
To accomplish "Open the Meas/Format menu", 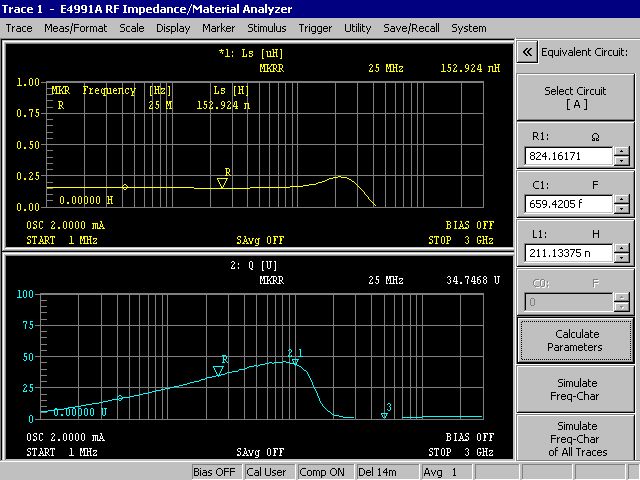I will (x=76, y=28).
